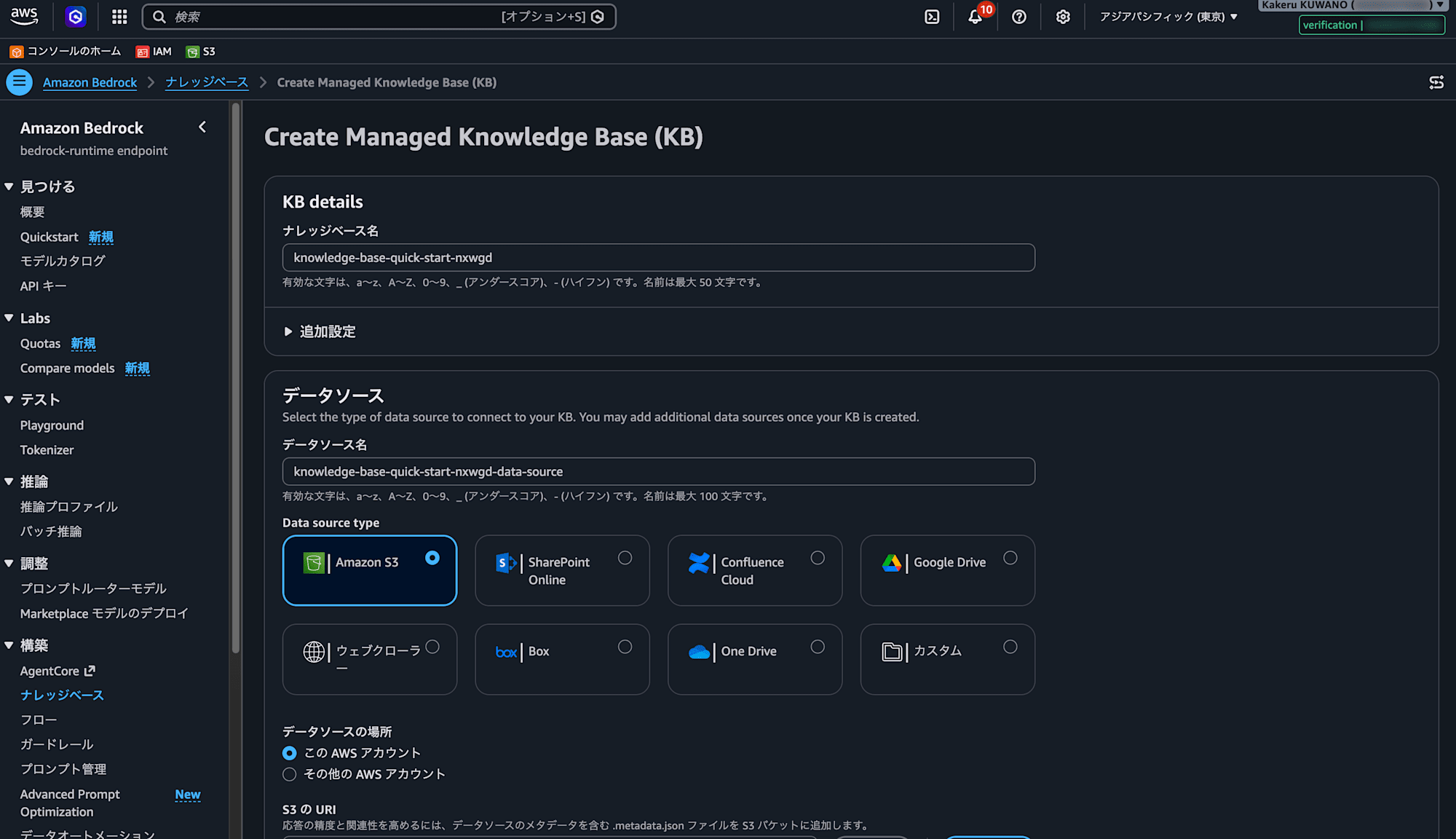Open the IAM favorite shortcut
The height and width of the screenshot is (839, 1456).
(154, 52)
